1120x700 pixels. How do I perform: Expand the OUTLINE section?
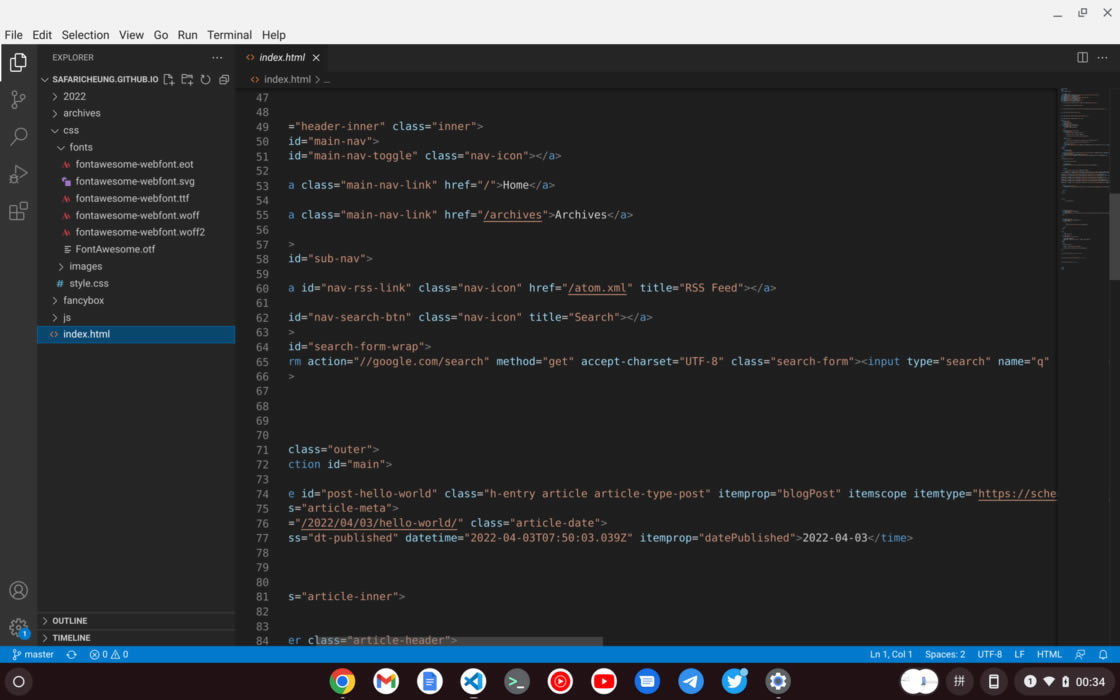[x=69, y=621]
